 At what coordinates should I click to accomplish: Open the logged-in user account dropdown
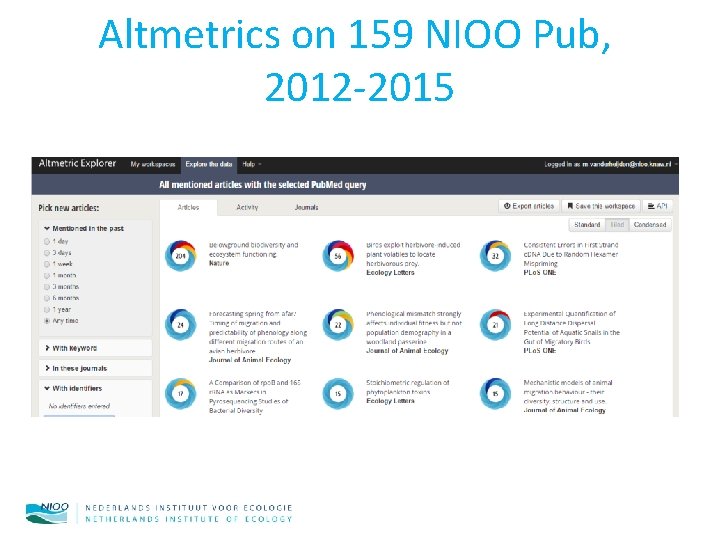(x=610, y=164)
